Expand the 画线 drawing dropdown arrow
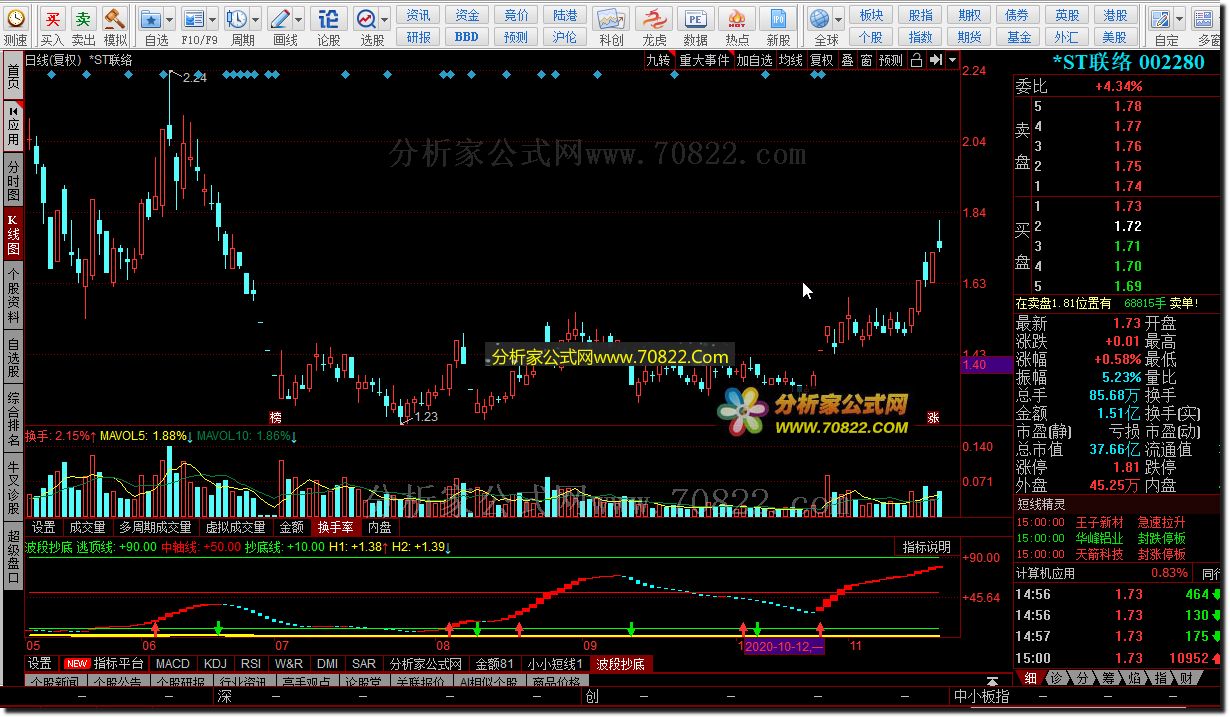1230x717 pixels. point(298,19)
